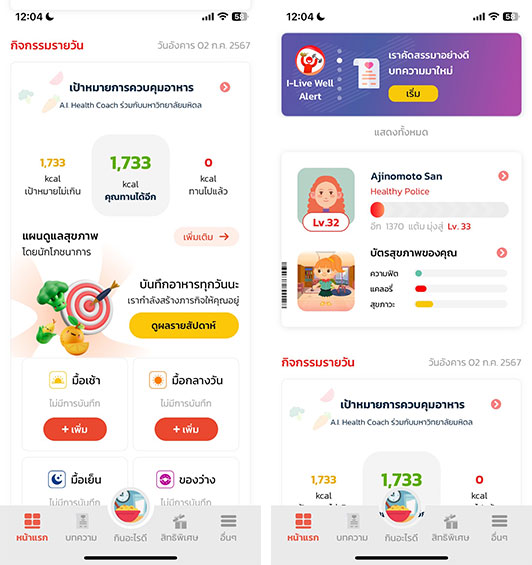The image size is (532, 565).
Task: Expand Ajinomoto San profile arrow
Action: (504, 176)
